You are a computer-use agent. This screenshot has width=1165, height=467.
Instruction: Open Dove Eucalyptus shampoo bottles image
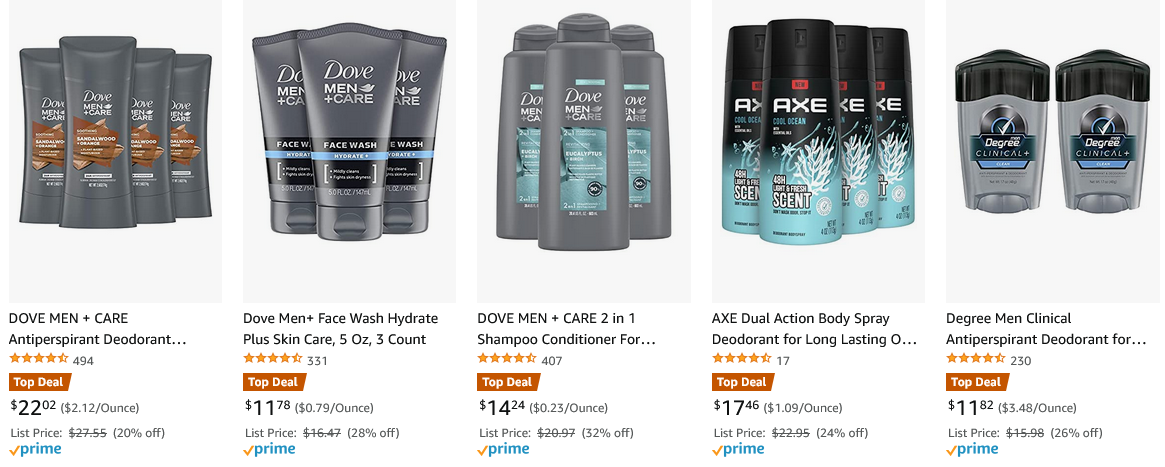pyautogui.click(x=584, y=151)
